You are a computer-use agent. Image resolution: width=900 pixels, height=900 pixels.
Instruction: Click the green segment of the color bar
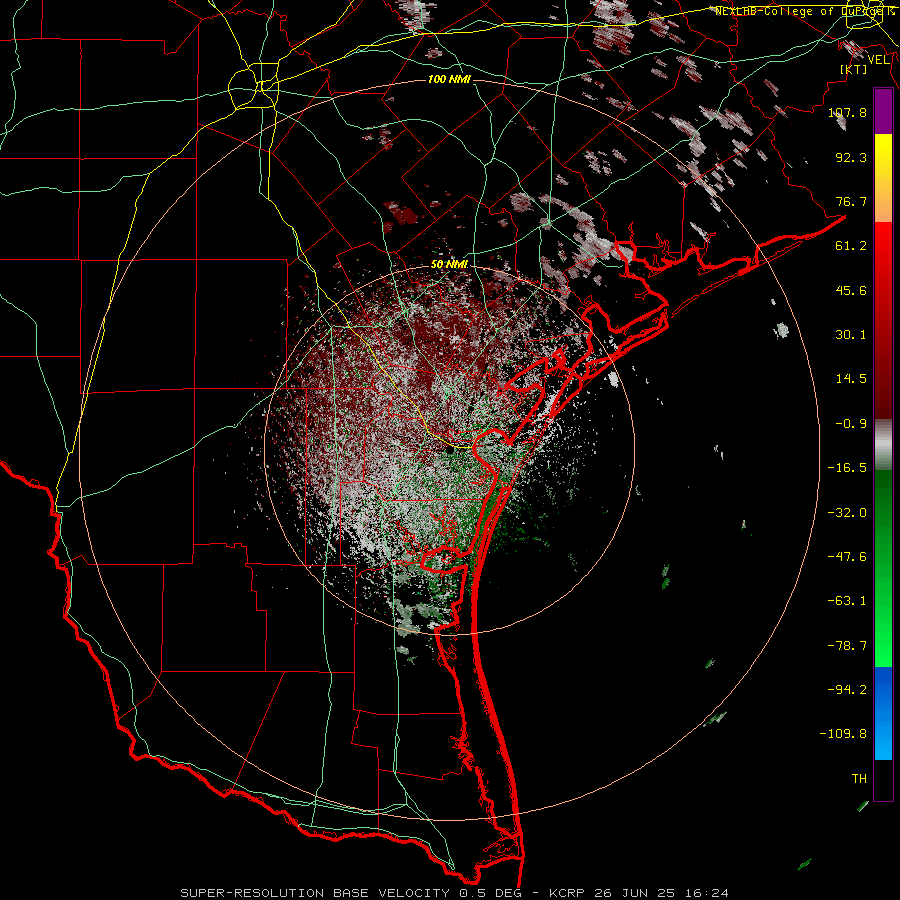(x=883, y=568)
